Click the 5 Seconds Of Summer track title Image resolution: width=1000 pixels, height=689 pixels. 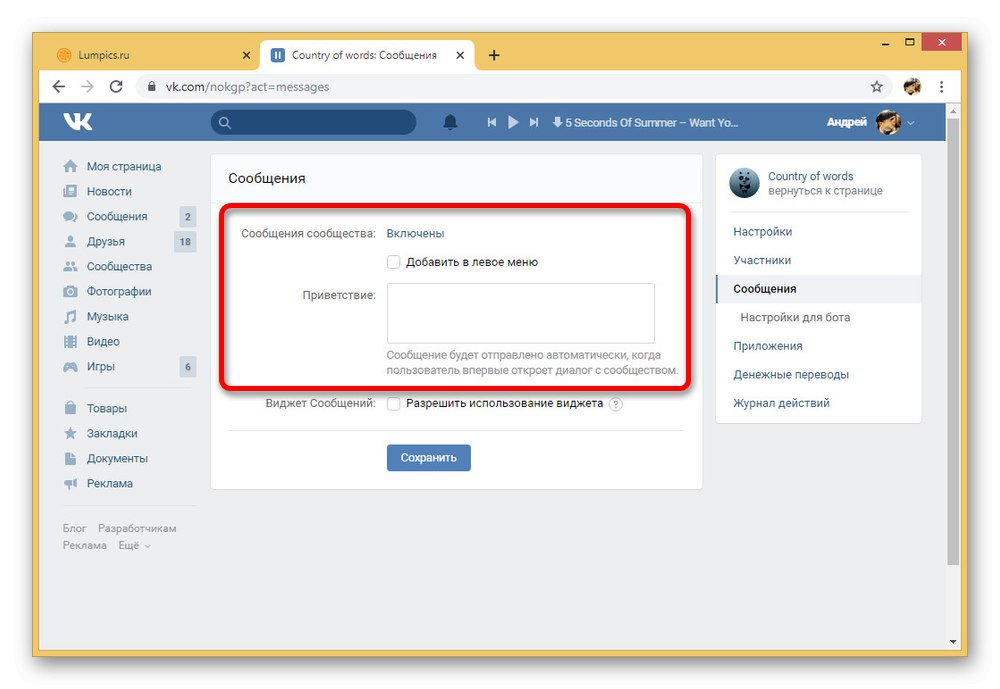651,122
